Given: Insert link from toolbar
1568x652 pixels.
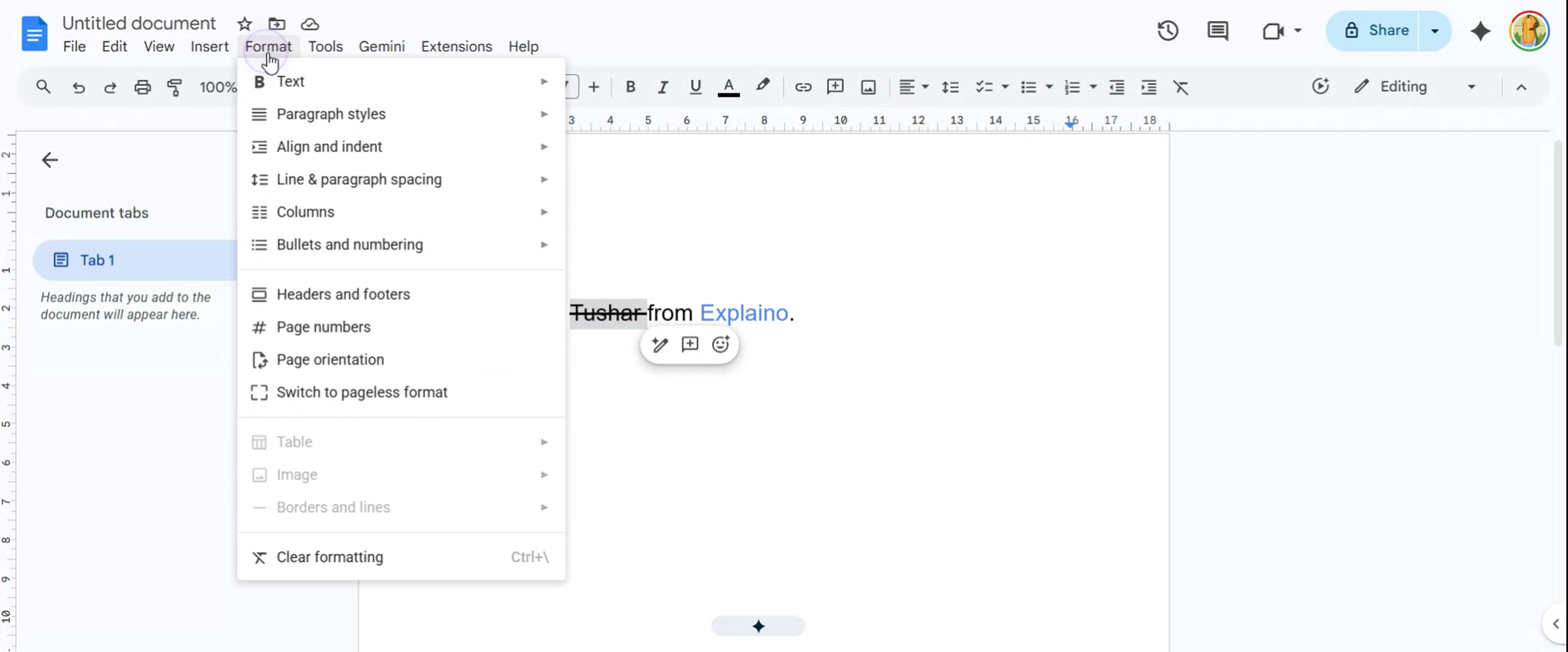Looking at the screenshot, I should click(x=803, y=87).
